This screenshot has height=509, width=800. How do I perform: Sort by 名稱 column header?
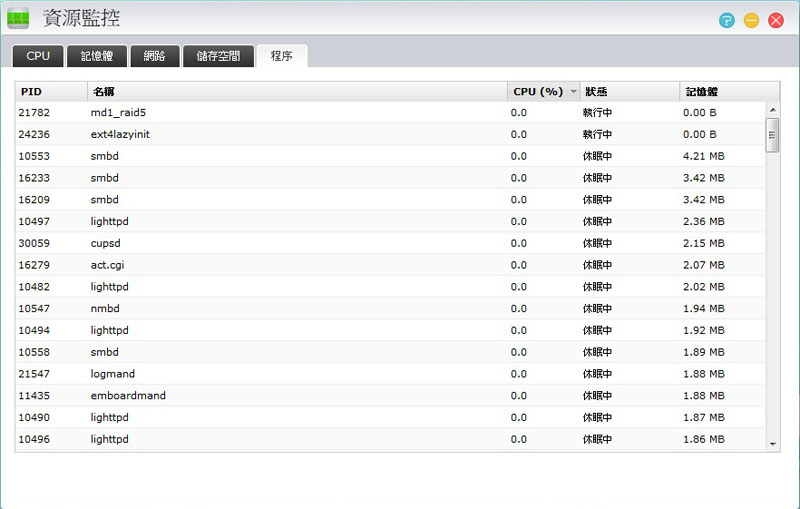click(x=297, y=92)
